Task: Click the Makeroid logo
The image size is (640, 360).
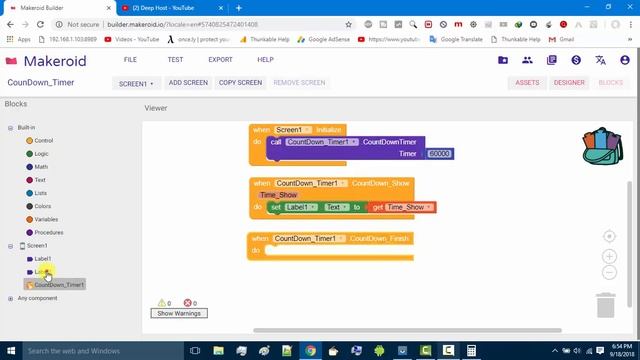Action: click(x=46, y=61)
